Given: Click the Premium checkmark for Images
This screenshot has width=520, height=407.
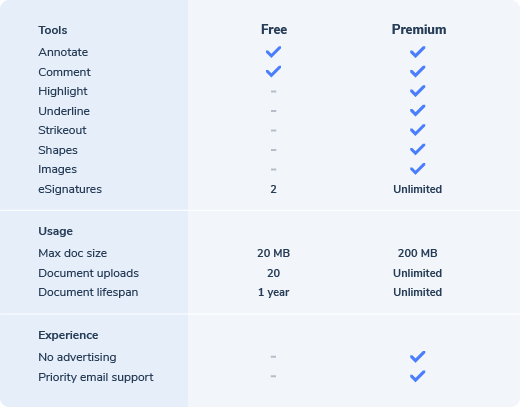Looking at the screenshot, I should (x=417, y=169).
